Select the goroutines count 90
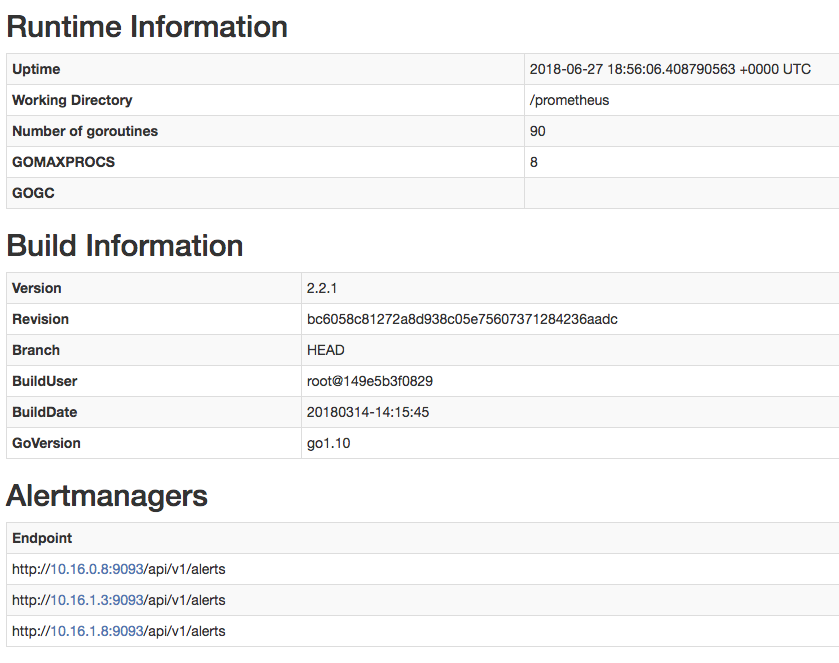 click(x=537, y=131)
